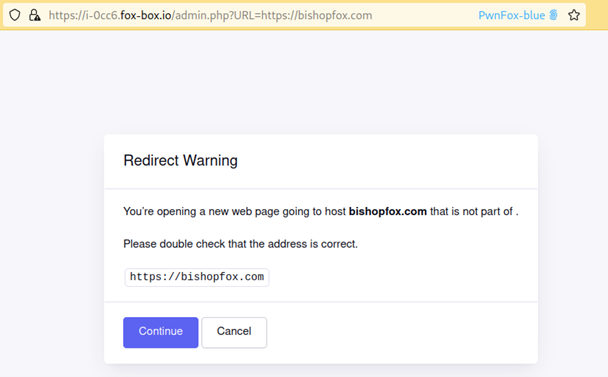Click the fingerprint container icon
608x377 pixels.
pyautogui.click(x=553, y=15)
